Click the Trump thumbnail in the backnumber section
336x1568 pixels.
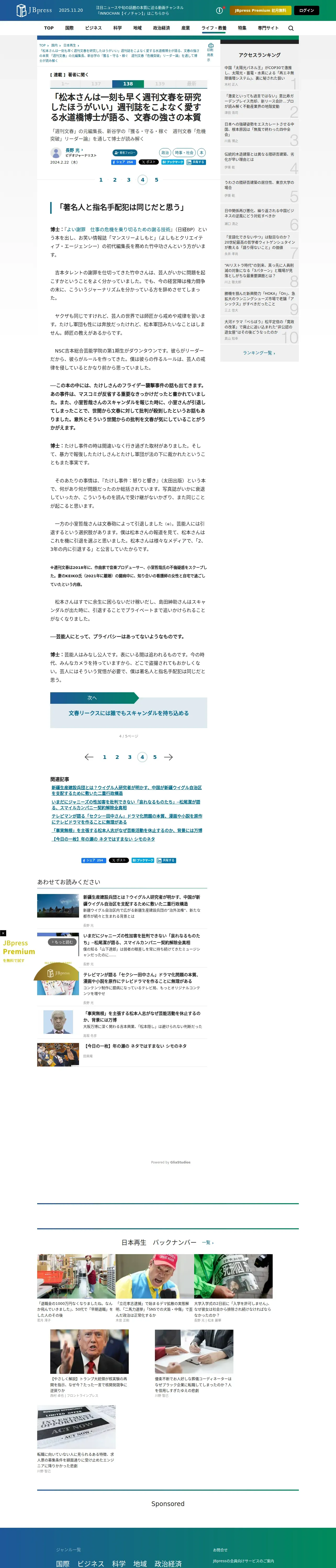[x=89, y=1351]
